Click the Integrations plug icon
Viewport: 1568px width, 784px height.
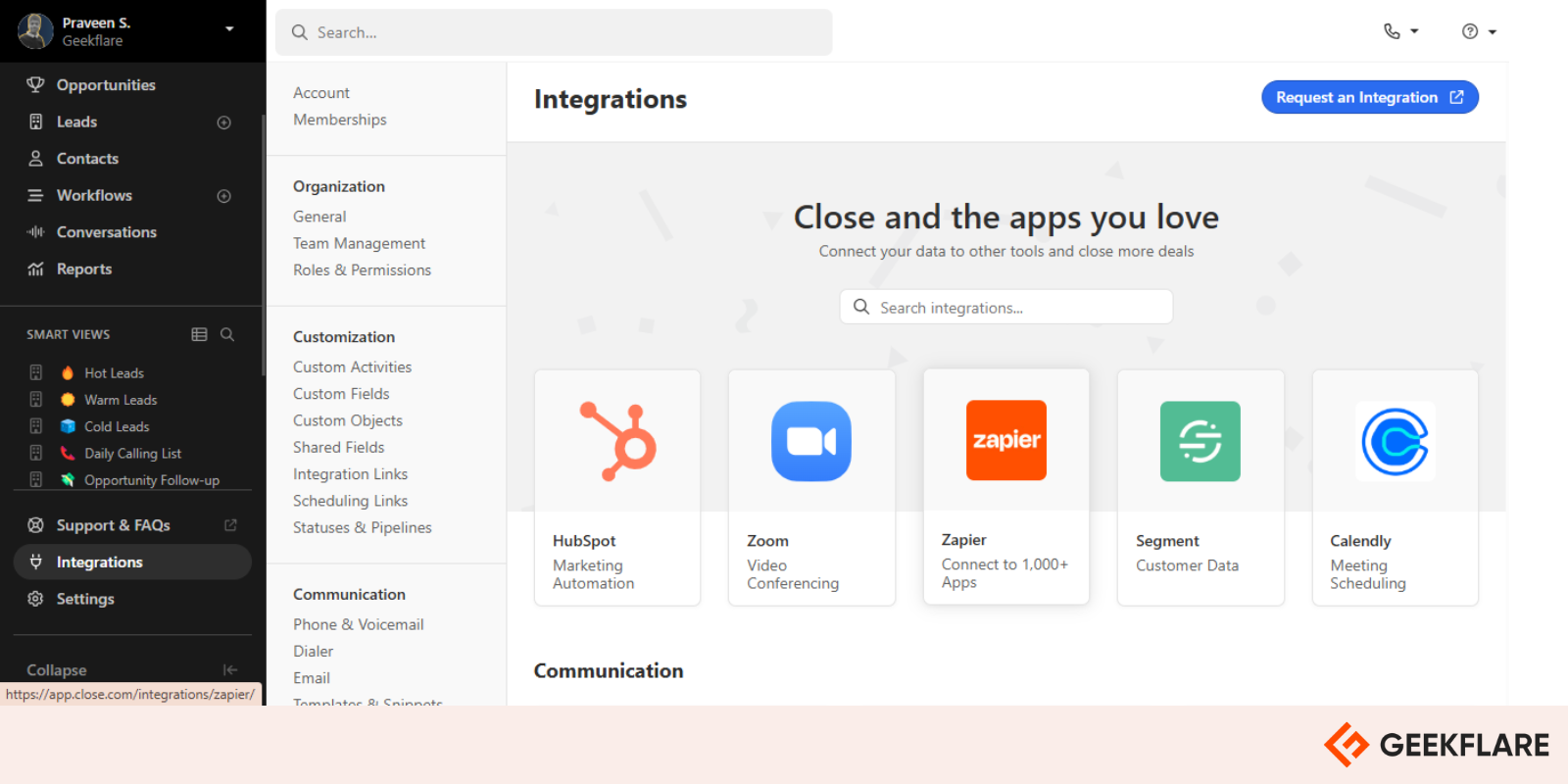(35, 562)
